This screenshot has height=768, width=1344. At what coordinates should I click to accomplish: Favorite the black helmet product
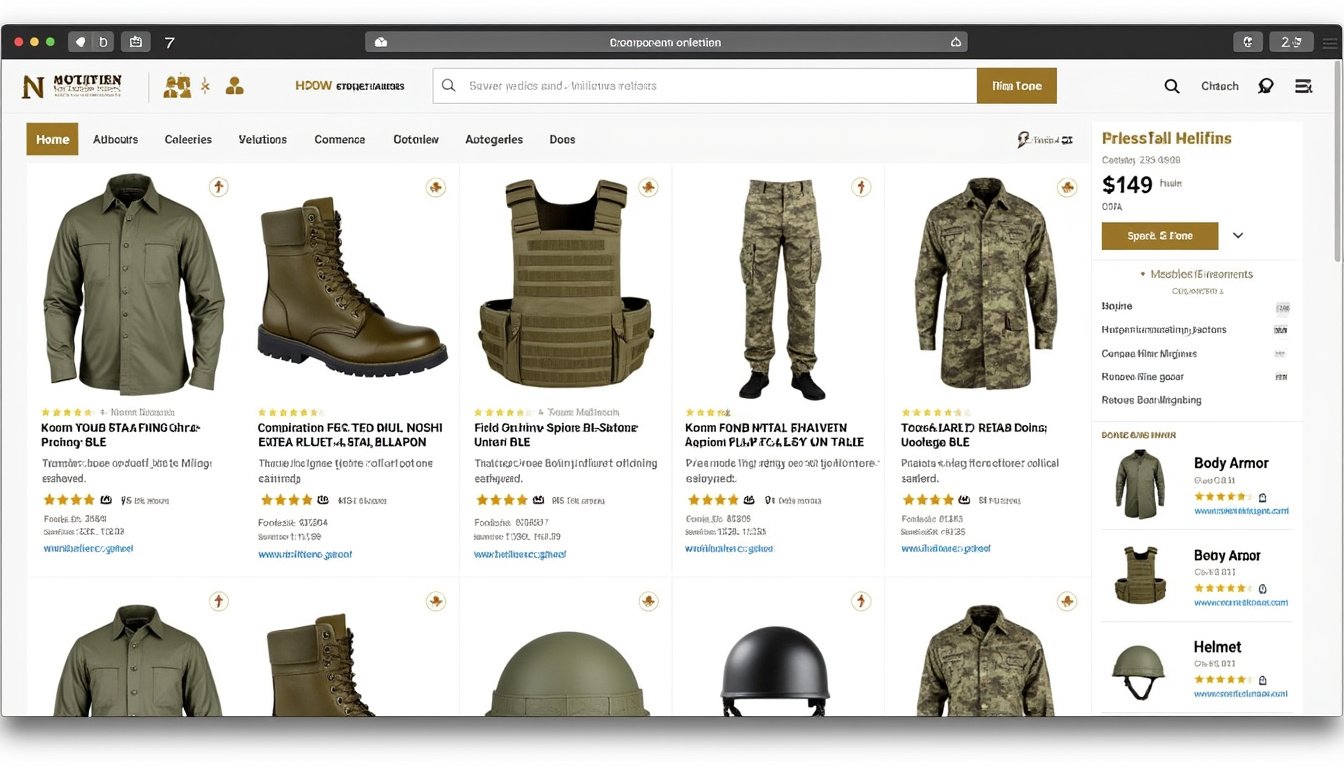pos(861,601)
